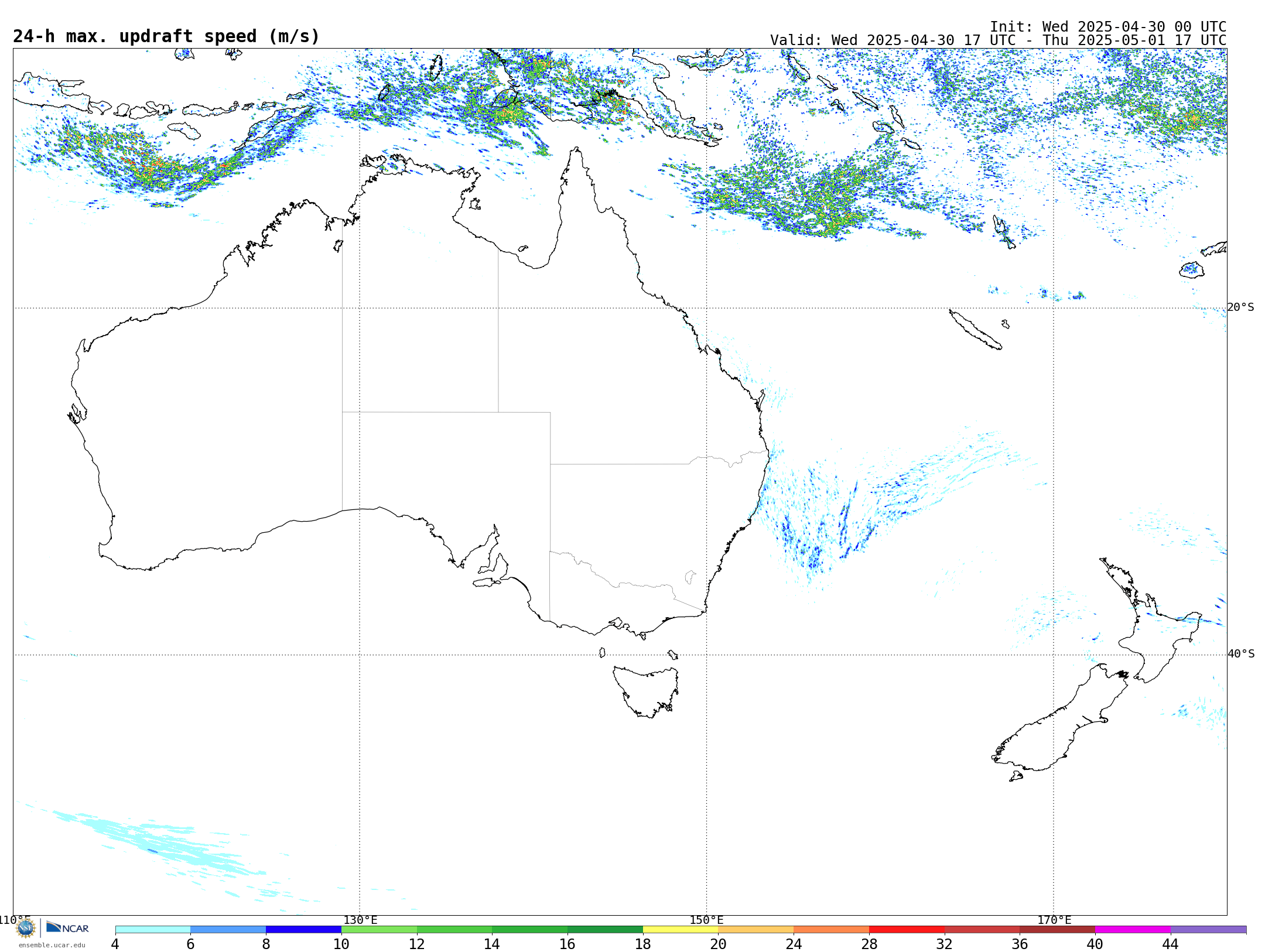The width and height of the screenshot is (1265, 952).
Task: Pick the dark green 16–18 colorbar segment
Action: [x=605, y=930]
